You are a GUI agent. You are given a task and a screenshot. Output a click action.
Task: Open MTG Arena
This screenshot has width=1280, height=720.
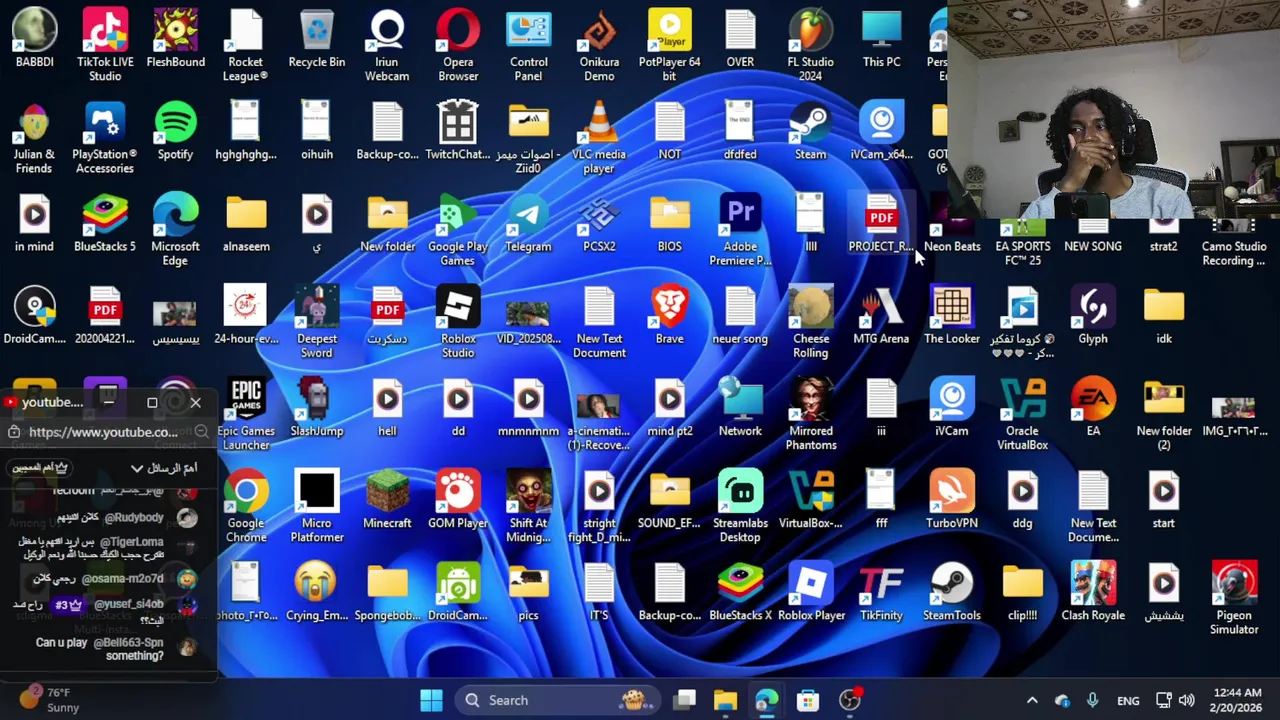(881, 316)
